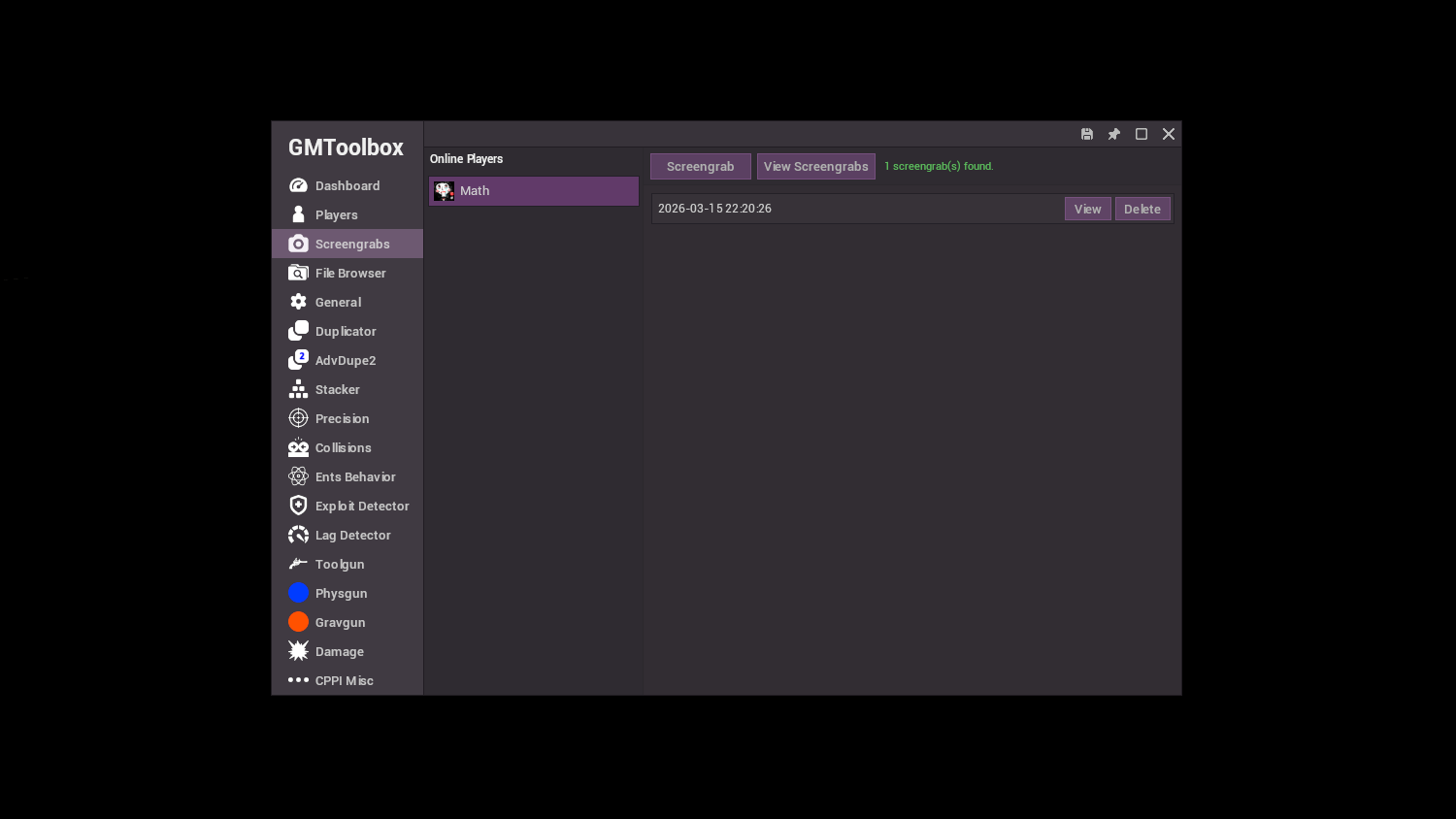Screen dimensions: 1456x819
Task: Click the screengrab(s) found status text
Action: [x=939, y=166]
